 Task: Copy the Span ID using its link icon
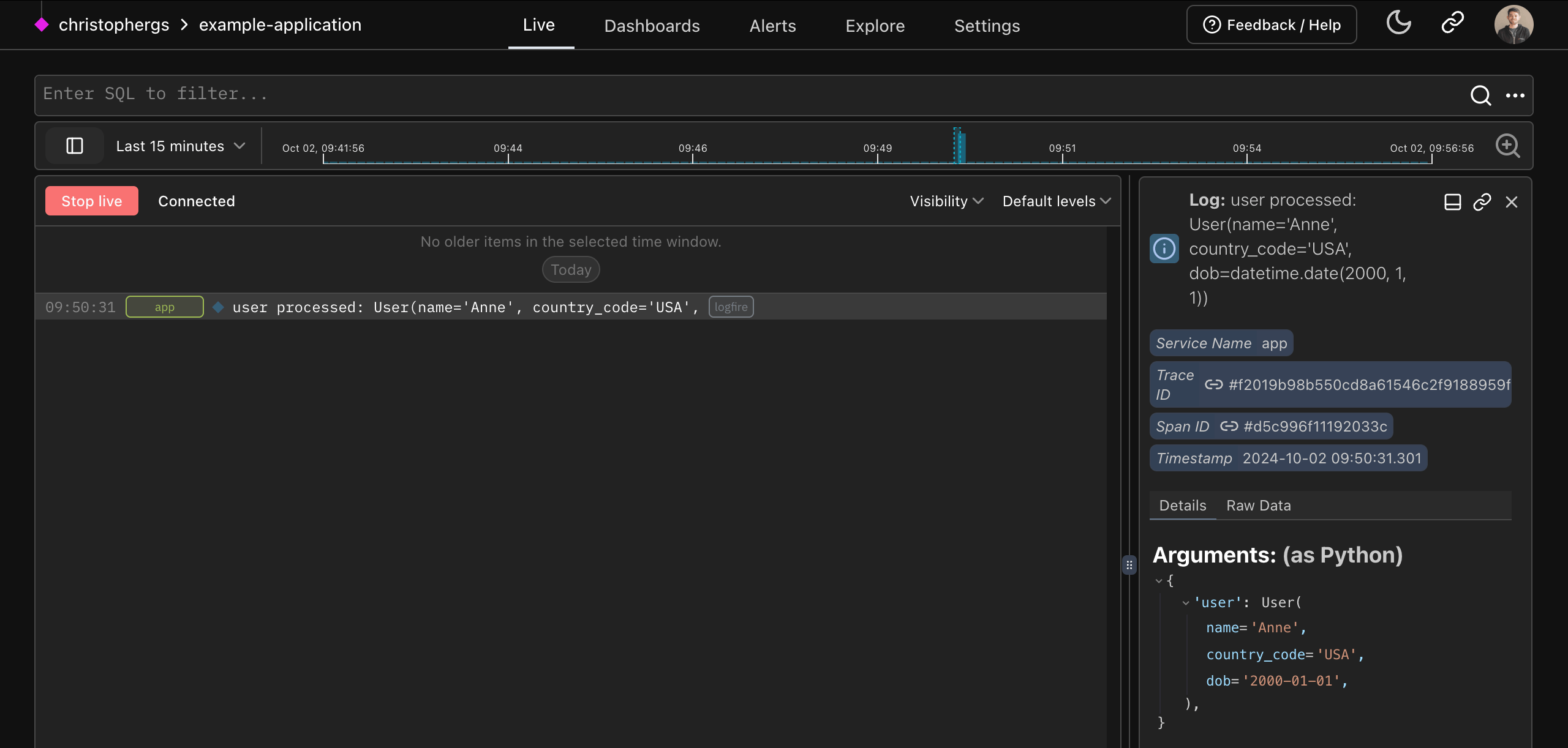pos(1230,426)
